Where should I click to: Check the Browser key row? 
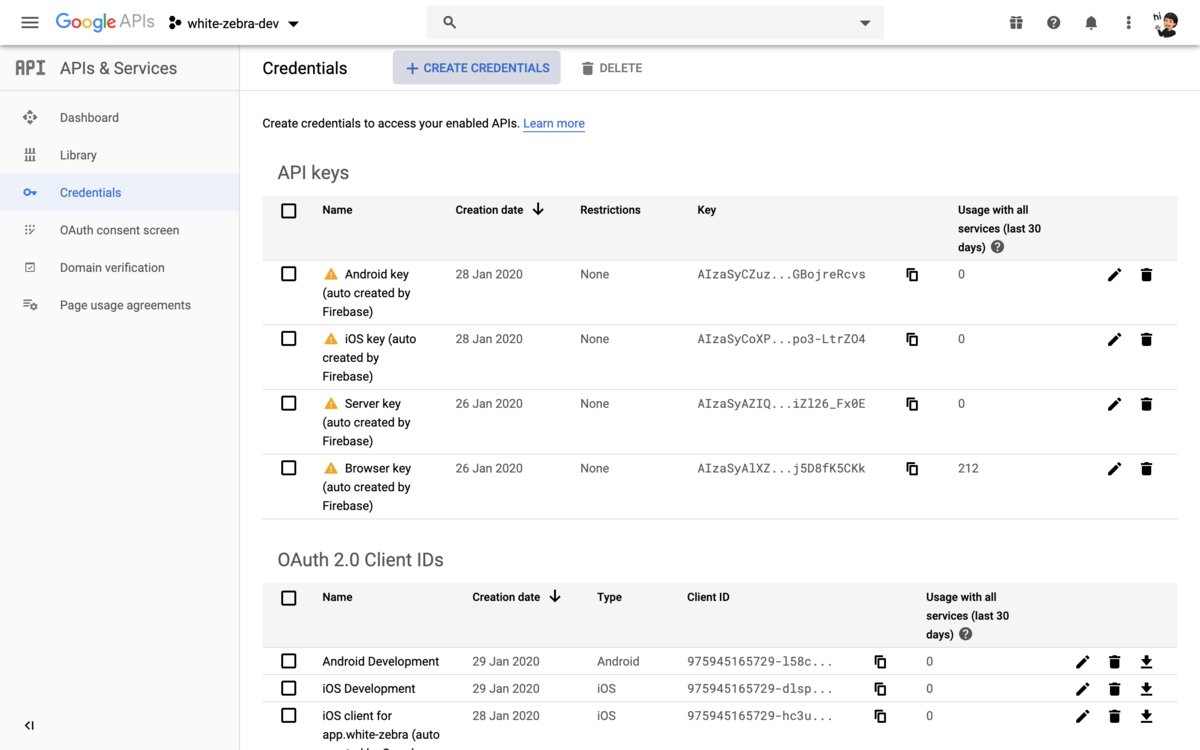pyautogui.click(x=289, y=468)
